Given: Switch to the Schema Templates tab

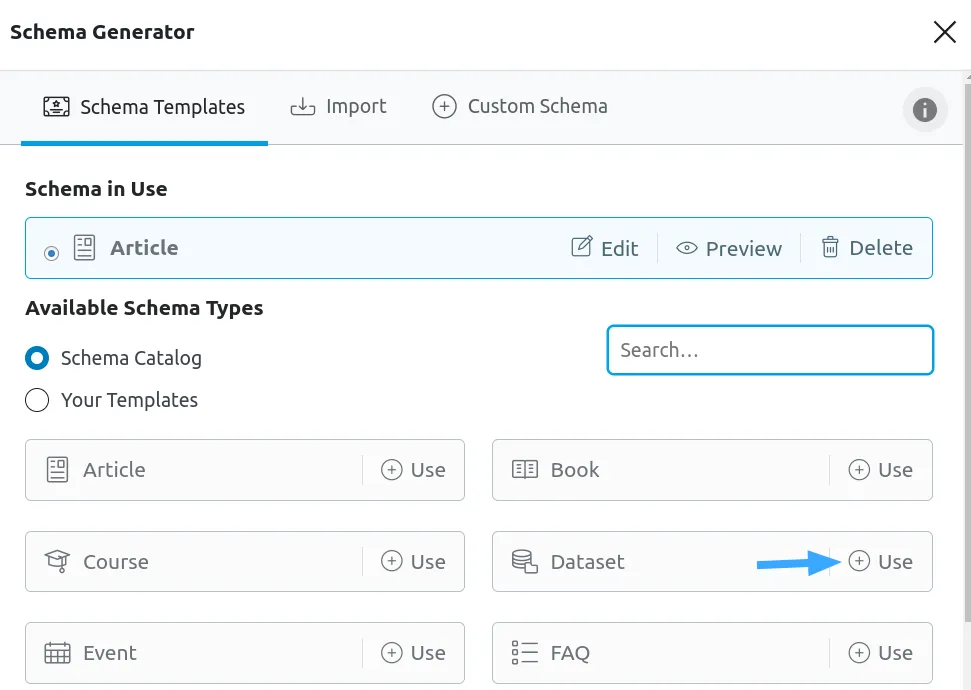Looking at the screenshot, I should click(x=144, y=106).
